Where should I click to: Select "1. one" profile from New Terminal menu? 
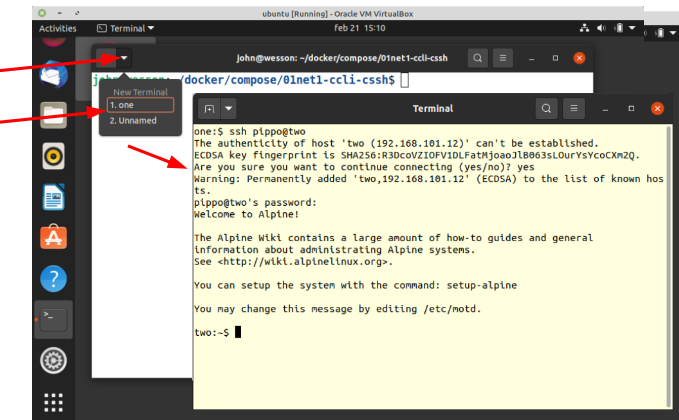click(140, 105)
